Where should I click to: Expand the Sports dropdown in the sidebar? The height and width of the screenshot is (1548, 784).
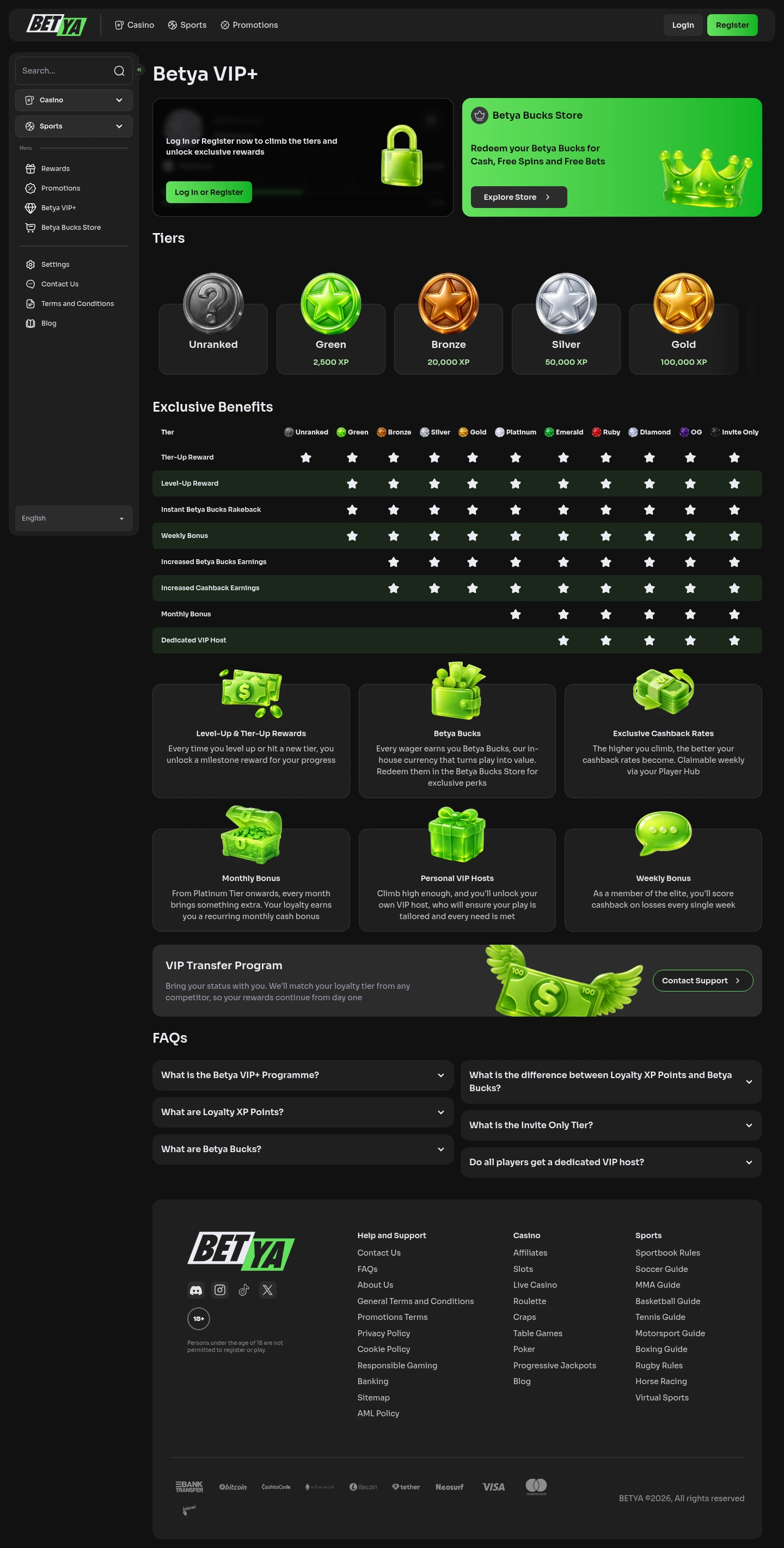click(x=74, y=126)
